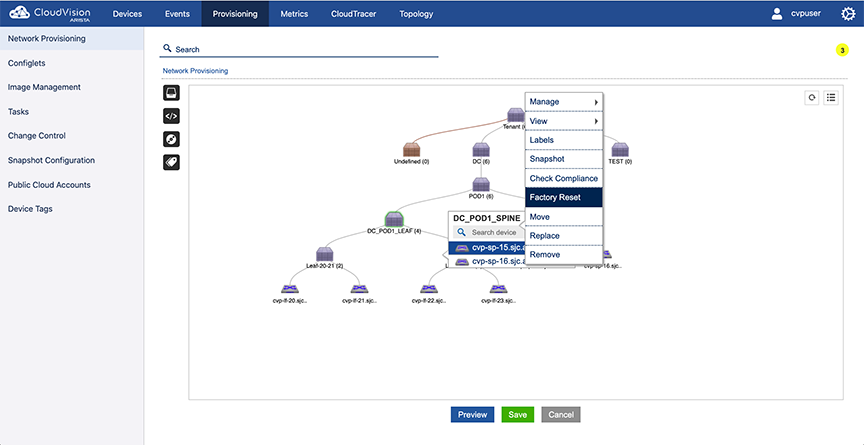Go to Network Provisioning in sidebar
This screenshot has height=445, width=864.
pos(72,39)
